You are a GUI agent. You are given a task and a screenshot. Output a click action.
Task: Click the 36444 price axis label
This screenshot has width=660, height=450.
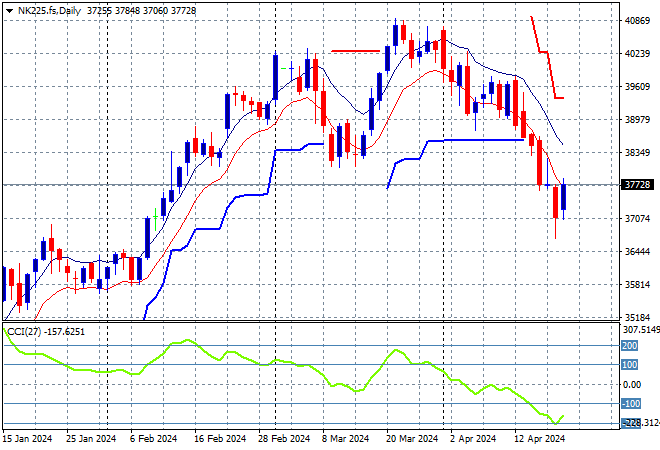(x=637, y=252)
